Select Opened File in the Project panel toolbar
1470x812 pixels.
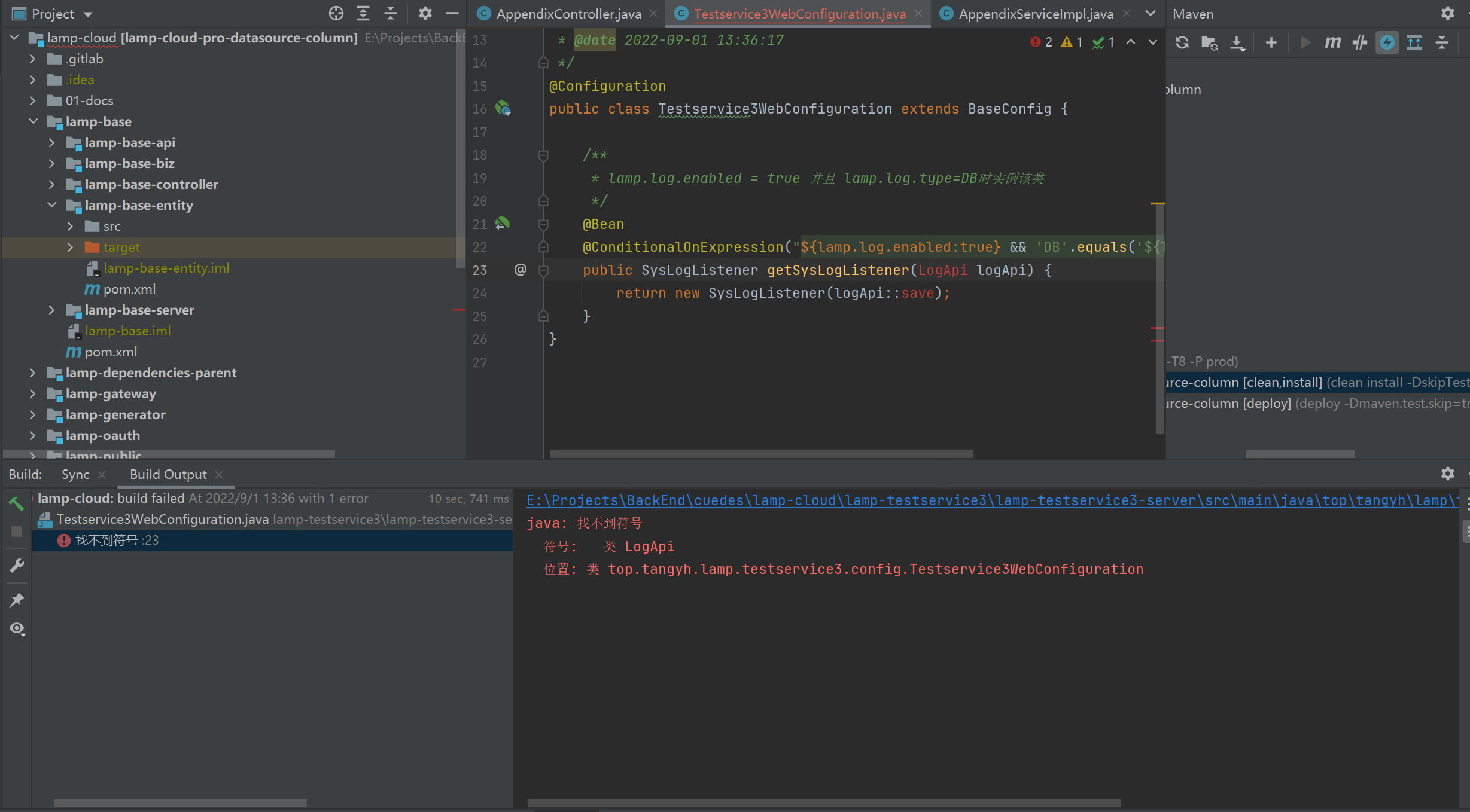(336, 13)
